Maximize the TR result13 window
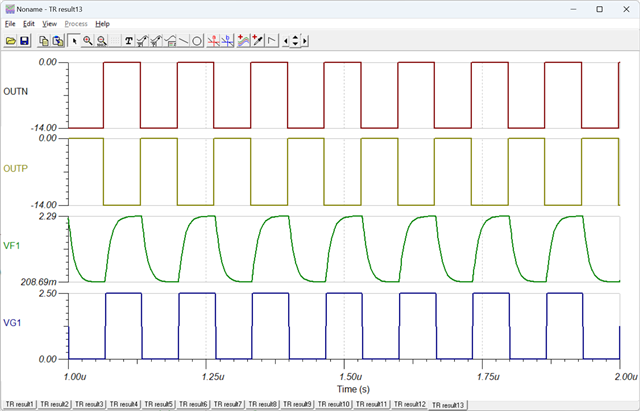Viewport: 640px width, 411px height. (599, 9)
